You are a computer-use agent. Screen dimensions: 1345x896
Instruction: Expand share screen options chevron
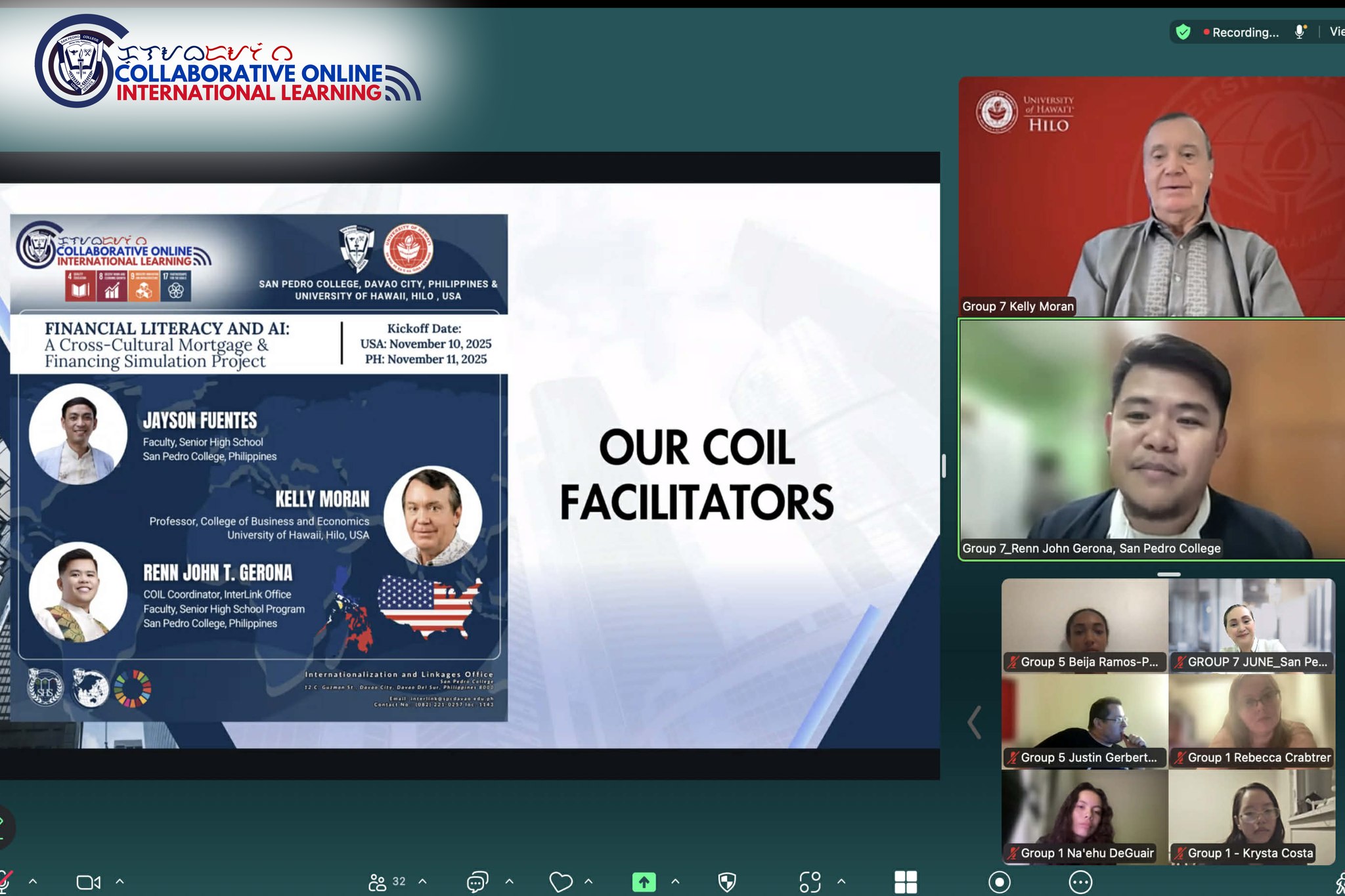click(x=675, y=882)
